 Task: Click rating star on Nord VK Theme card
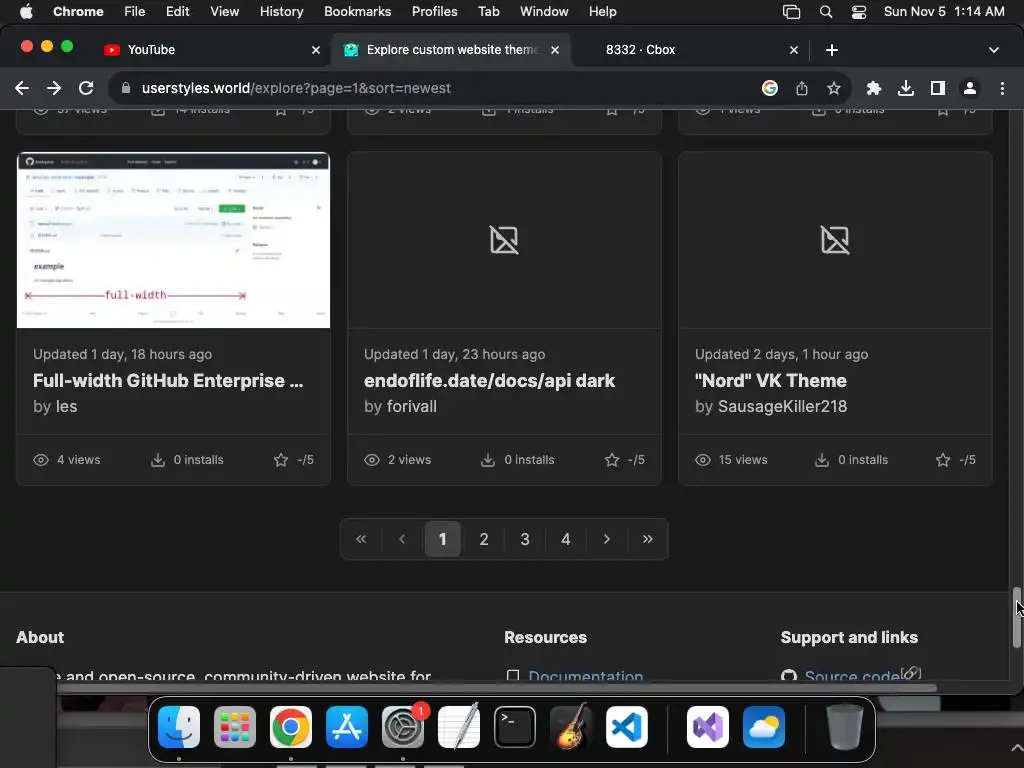[943, 460]
